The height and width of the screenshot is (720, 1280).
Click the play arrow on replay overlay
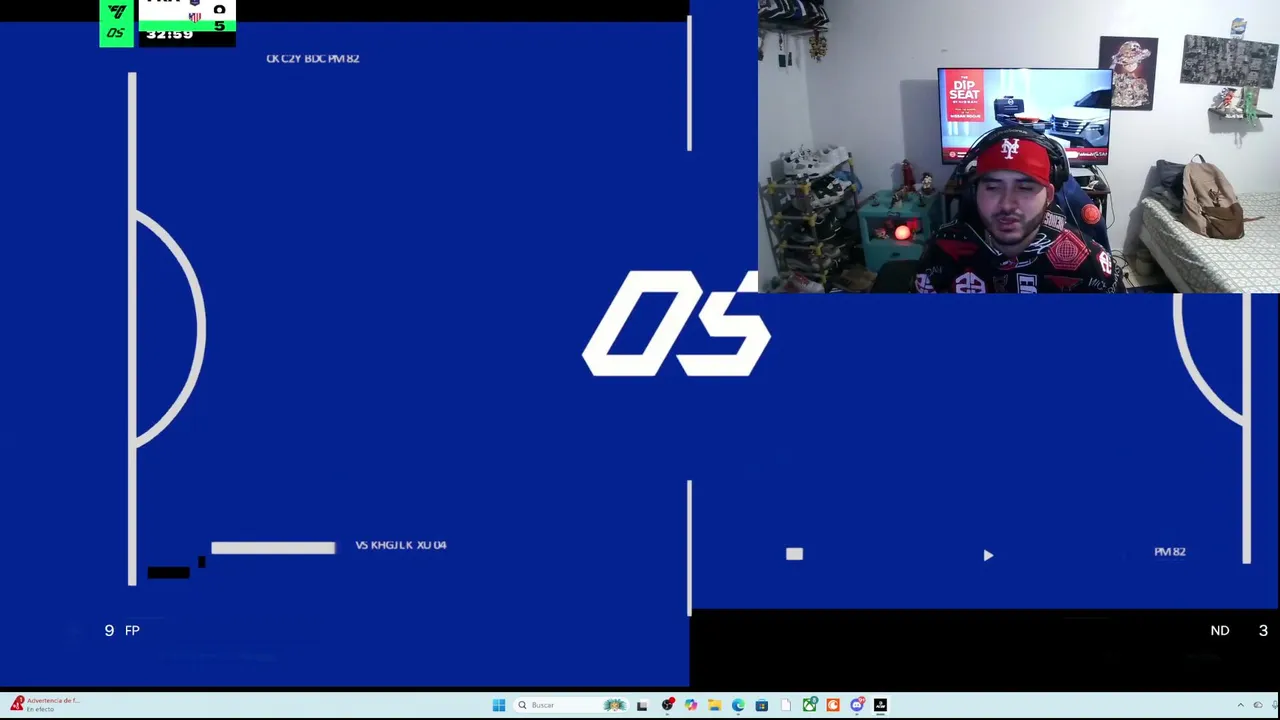[988, 555]
